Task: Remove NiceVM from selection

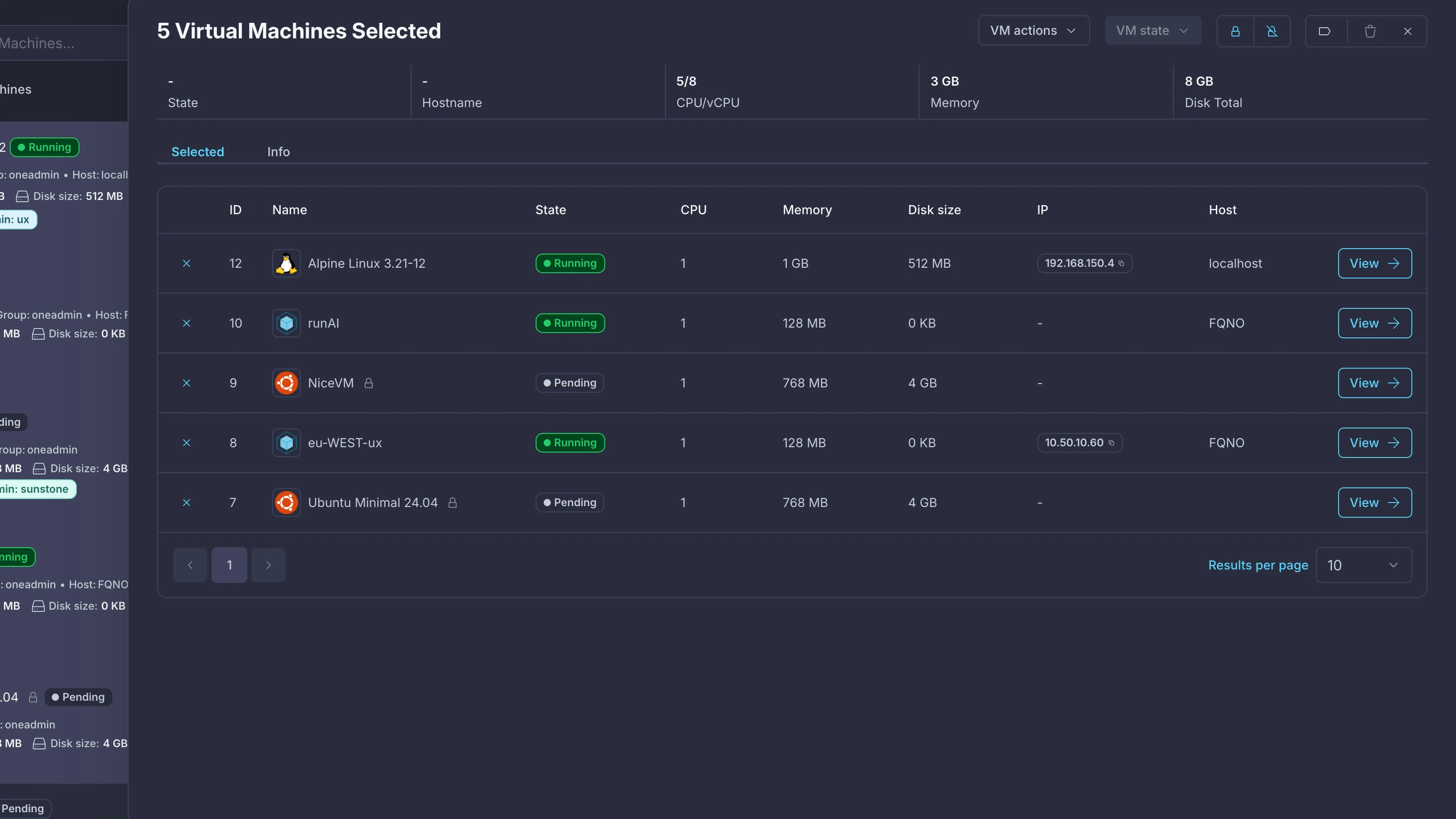Action: click(187, 383)
